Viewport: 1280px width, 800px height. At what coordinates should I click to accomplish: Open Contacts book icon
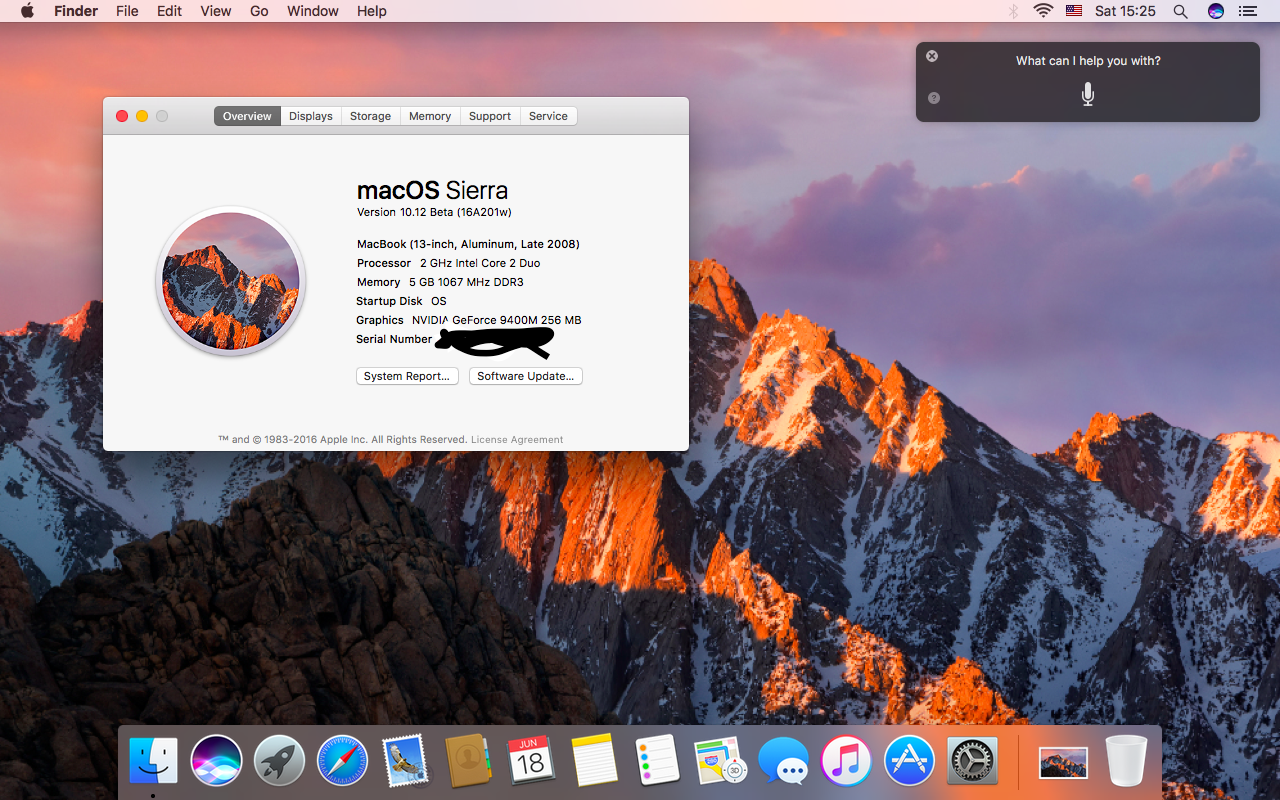click(468, 761)
